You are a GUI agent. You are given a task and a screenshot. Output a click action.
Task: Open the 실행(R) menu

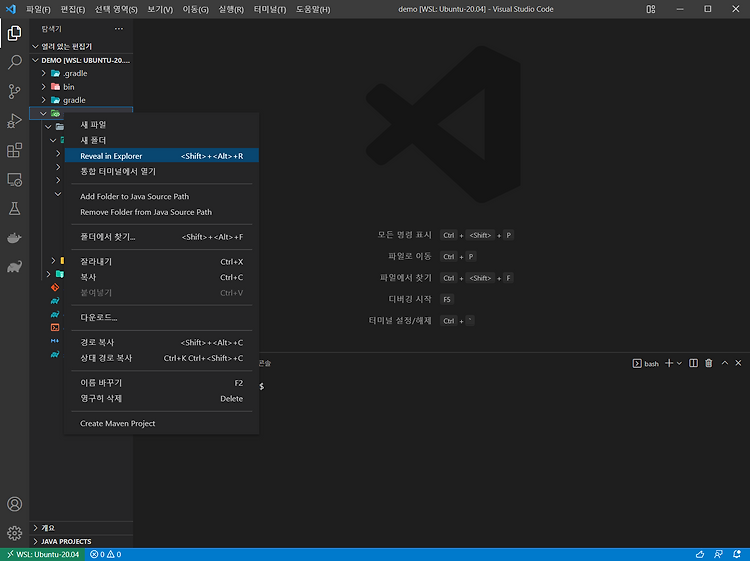coord(231,9)
